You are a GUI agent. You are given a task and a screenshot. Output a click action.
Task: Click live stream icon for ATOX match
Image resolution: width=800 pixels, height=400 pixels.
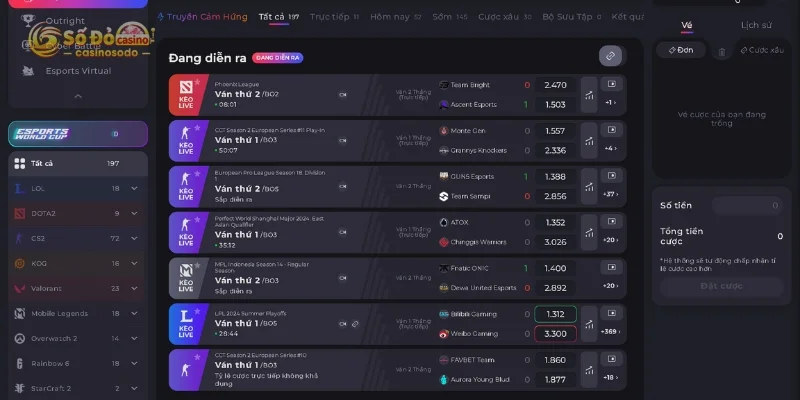coord(611,222)
